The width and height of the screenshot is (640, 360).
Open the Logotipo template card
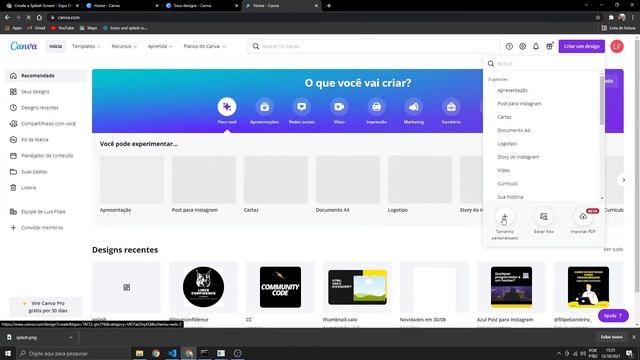[x=420, y=180]
